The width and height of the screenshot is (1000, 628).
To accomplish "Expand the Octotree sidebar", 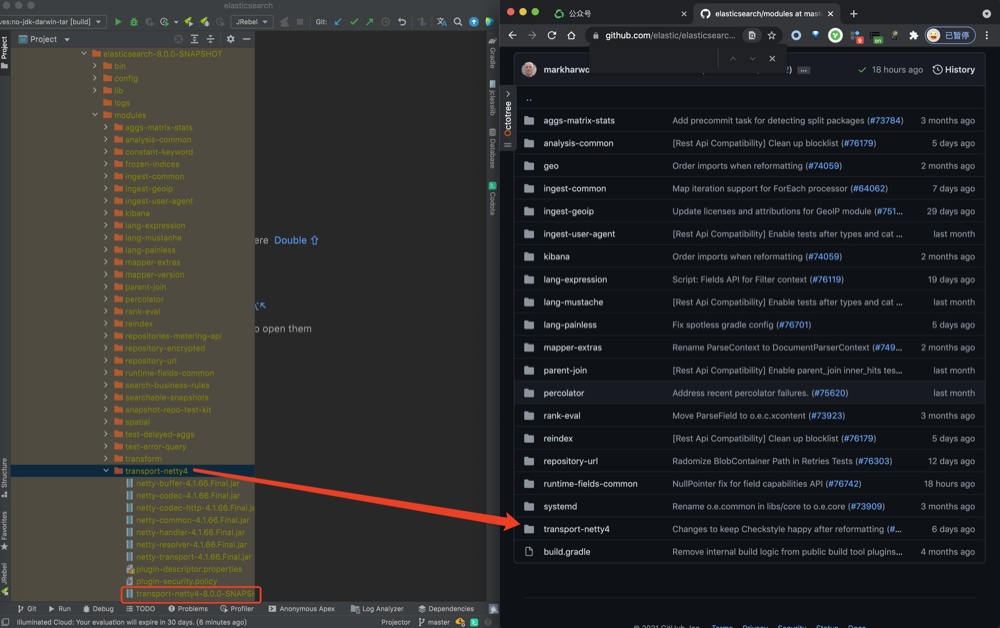I will tap(508, 95).
